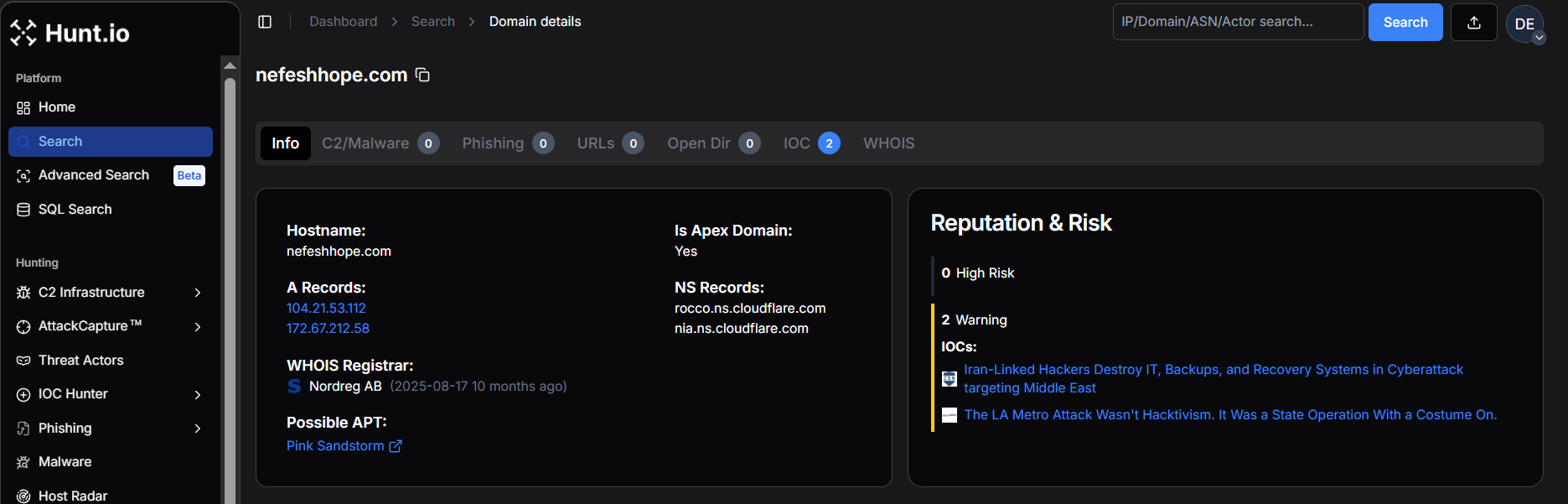Click the Search breadcrumb
1568x504 pixels.
[433, 22]
